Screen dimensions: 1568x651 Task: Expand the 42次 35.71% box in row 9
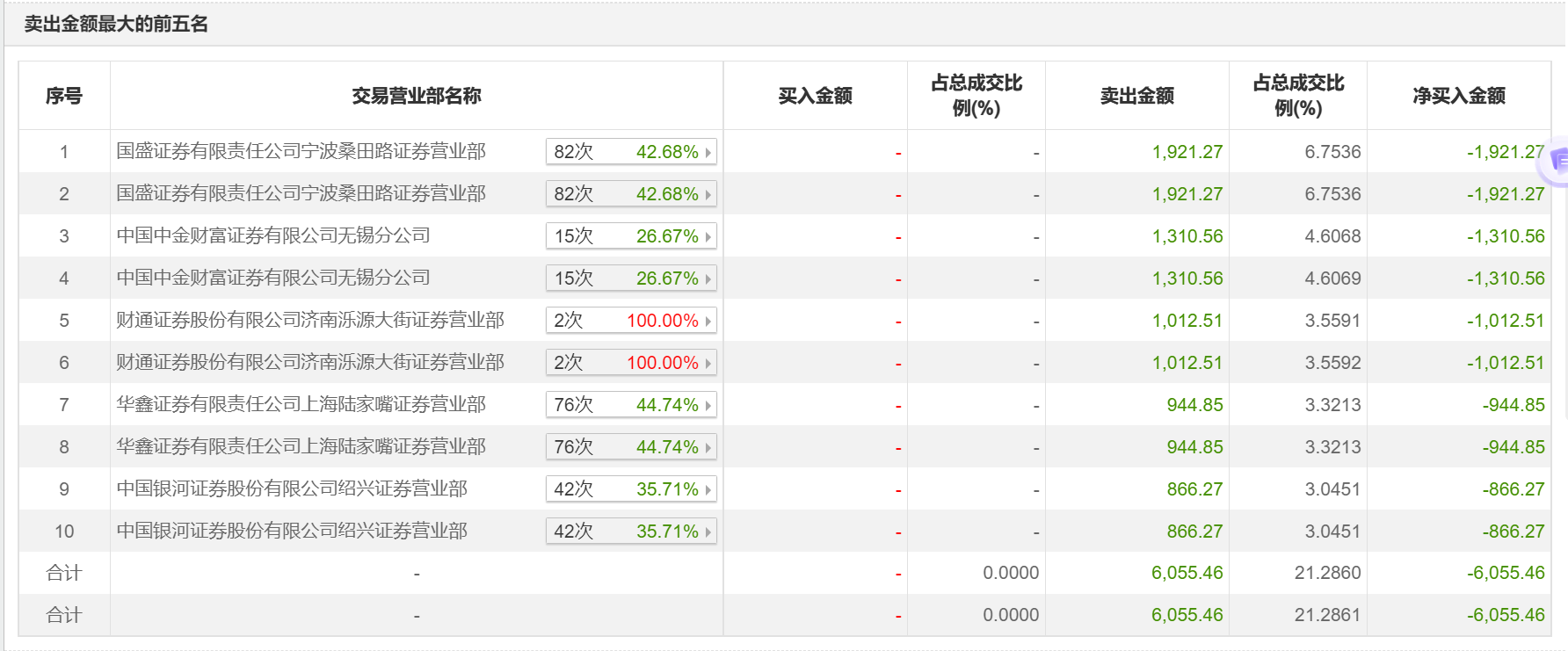[x=631, y=488]
